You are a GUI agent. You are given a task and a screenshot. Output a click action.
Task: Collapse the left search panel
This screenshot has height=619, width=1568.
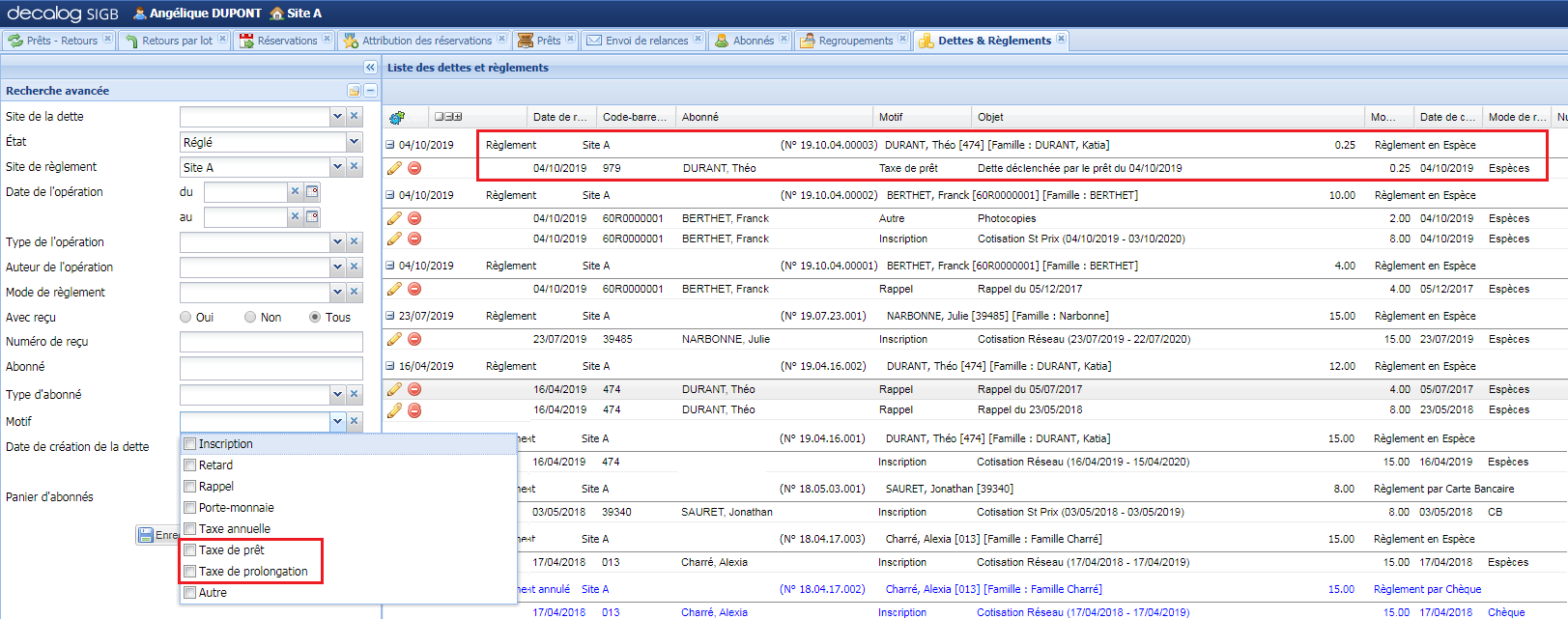[x=370, y=67]
